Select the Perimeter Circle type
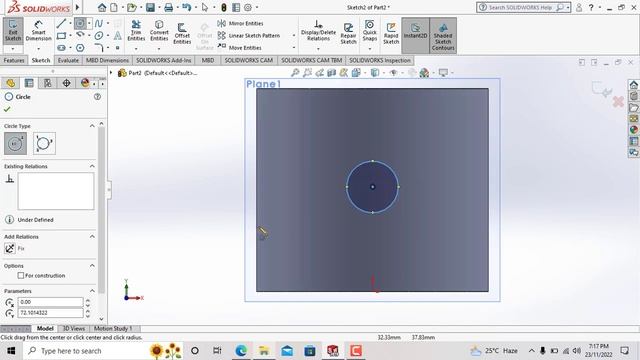 pos(44,144)
